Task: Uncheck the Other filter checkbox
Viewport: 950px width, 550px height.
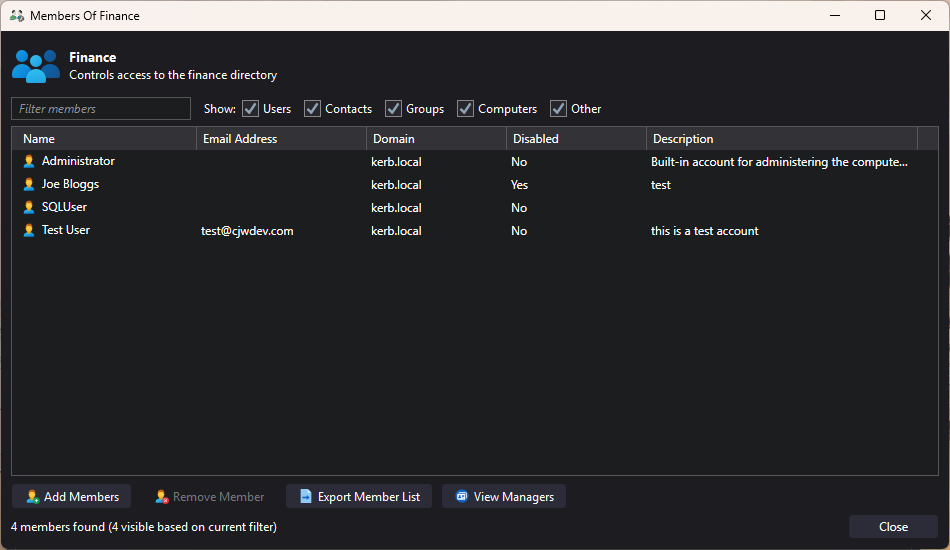Action: point(558,109)
